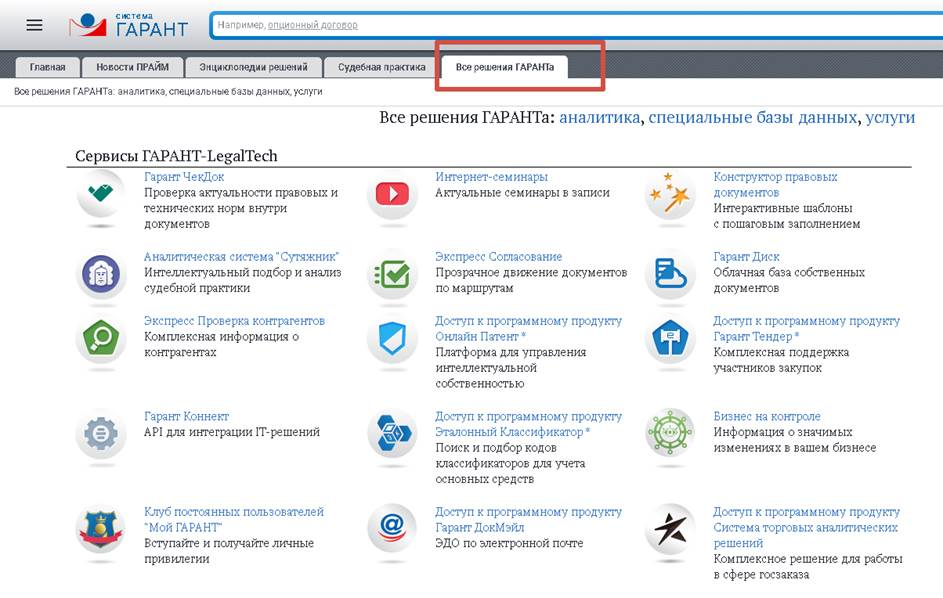
Task: Click text "ЭДО по электронной почте"
Action: [509, 543]
